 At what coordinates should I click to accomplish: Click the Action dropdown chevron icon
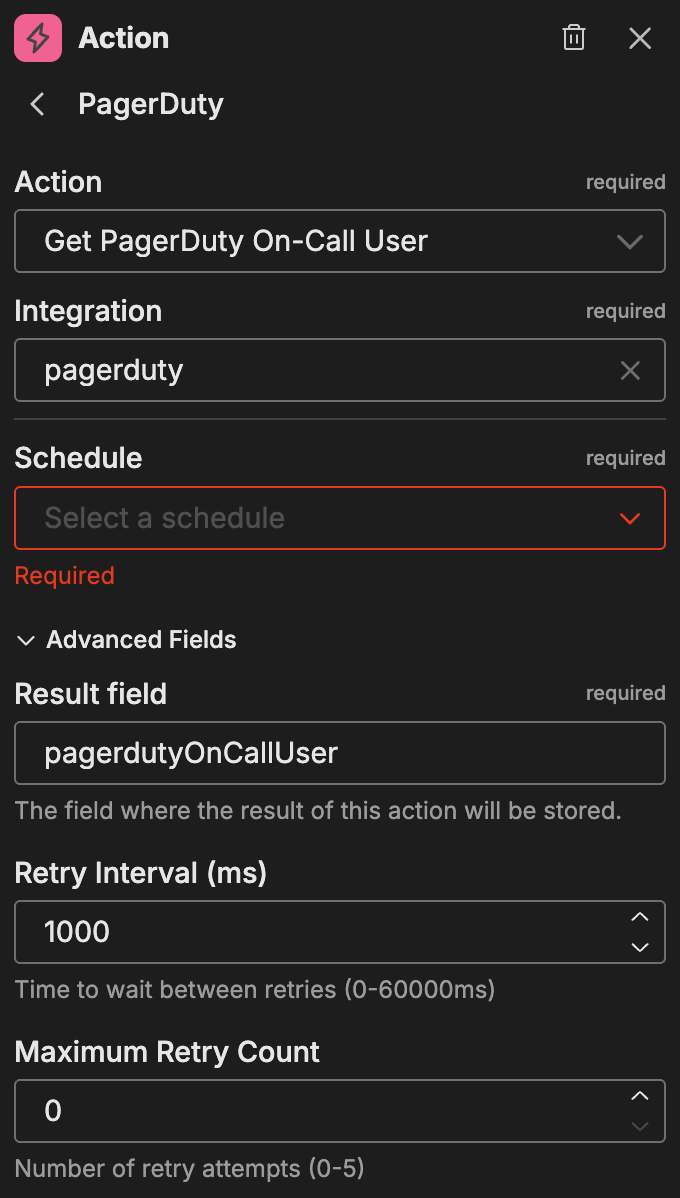click(x=630, y=241)
